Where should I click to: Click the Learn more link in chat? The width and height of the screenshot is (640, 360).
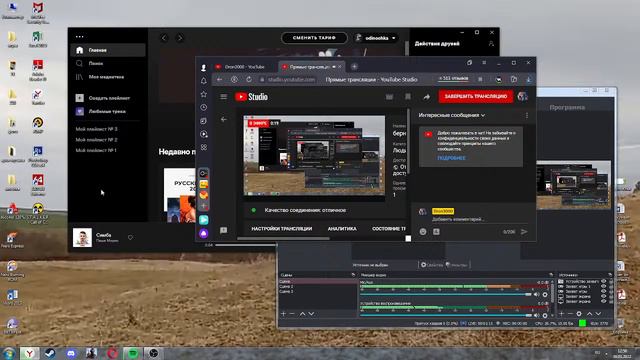pyautogui.click(x=451, y=158)
